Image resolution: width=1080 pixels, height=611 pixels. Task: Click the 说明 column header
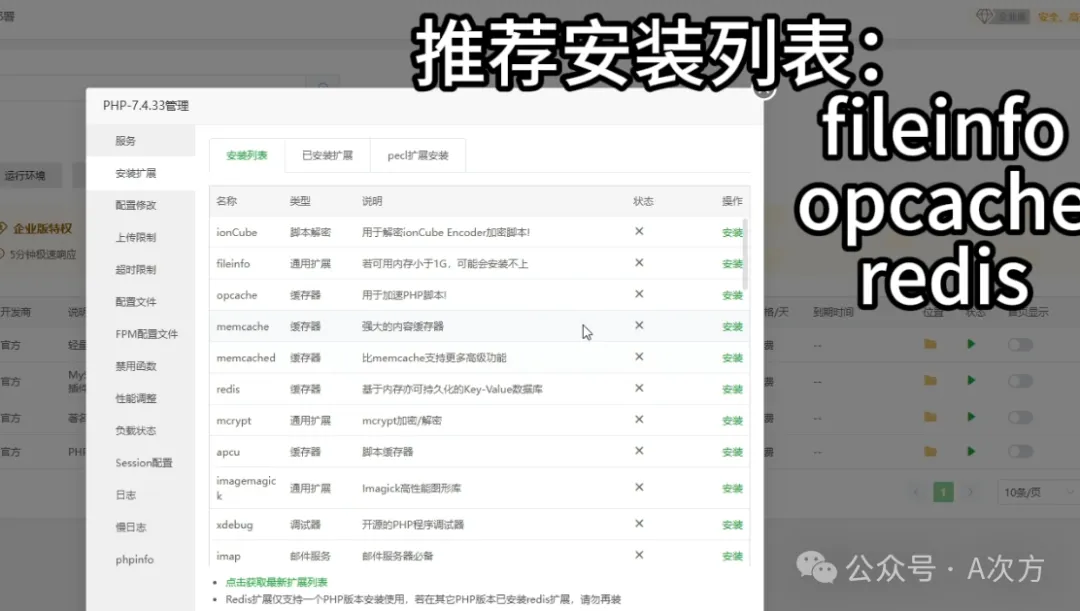pos(372,201)
